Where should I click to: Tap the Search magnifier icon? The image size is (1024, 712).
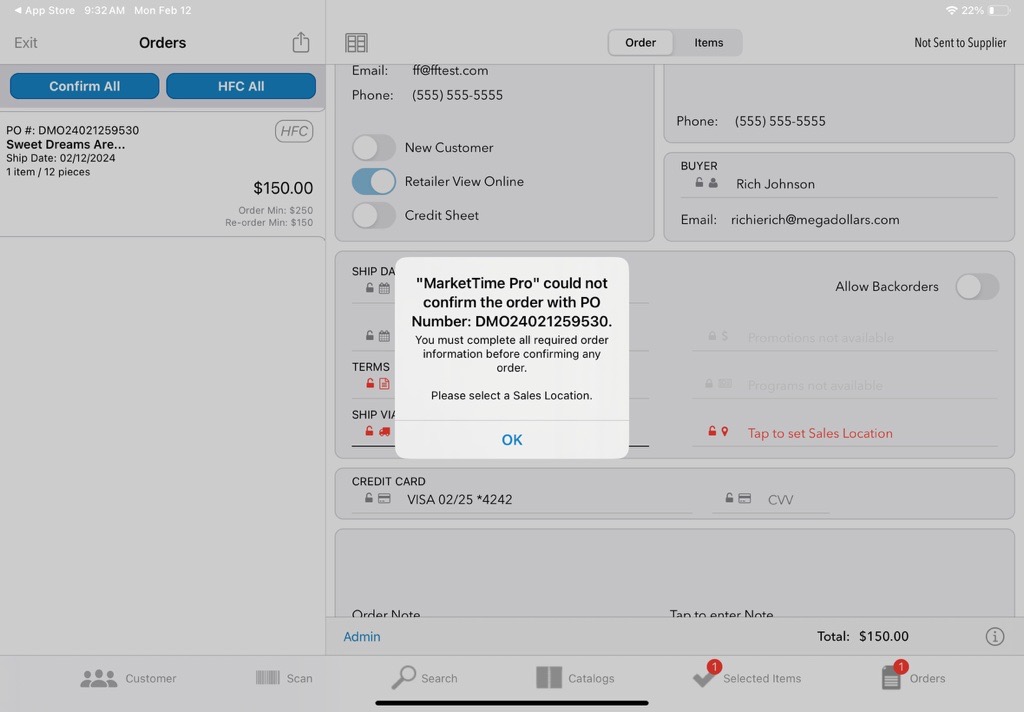(404, 677)
